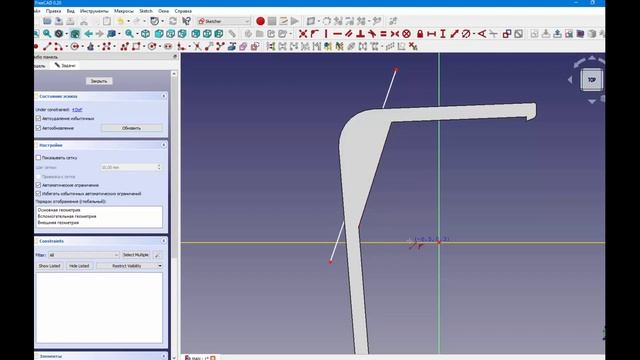Viewport: 640px width, 360px height.
Task: Click the Select Multiple button
Action: 136,255
